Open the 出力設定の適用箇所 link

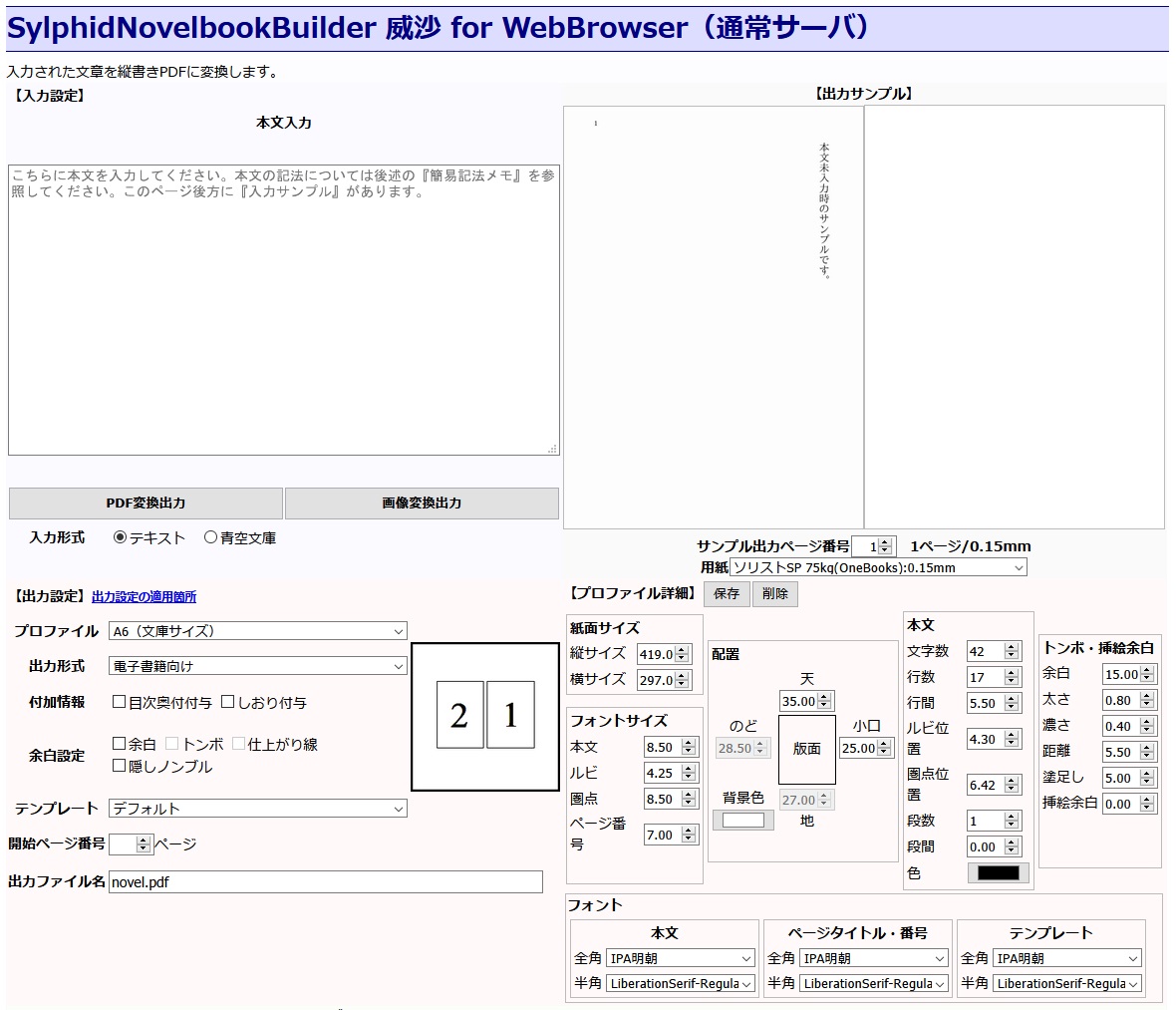click(144, 597)
